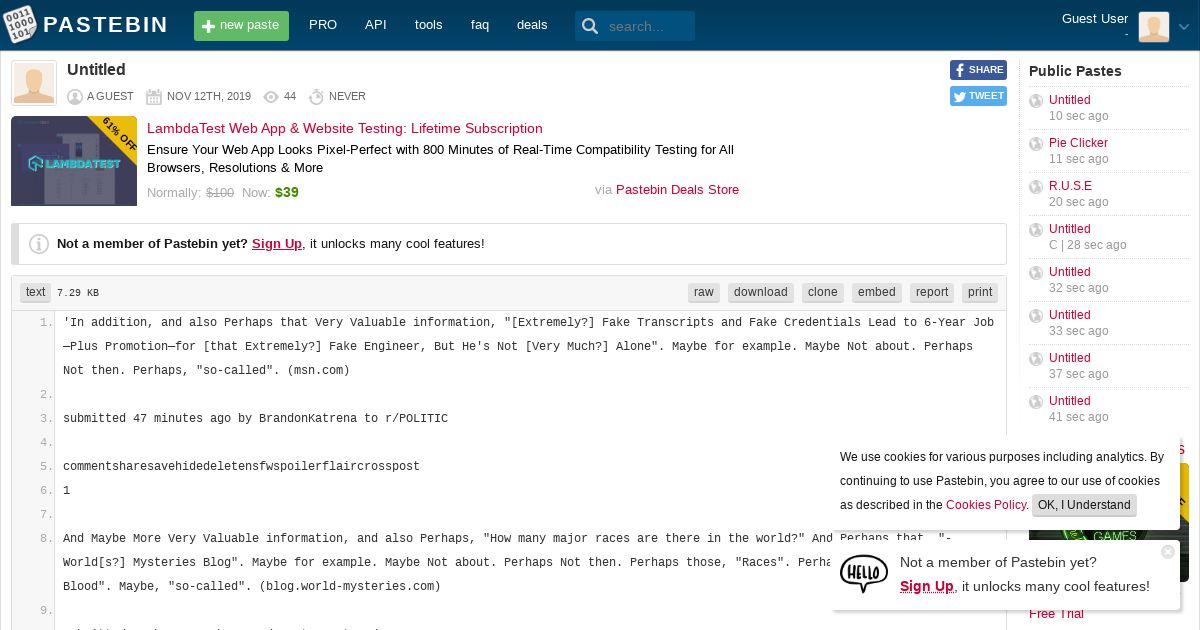Expand the Guest User dropdown arrow

pos(1184,28)
